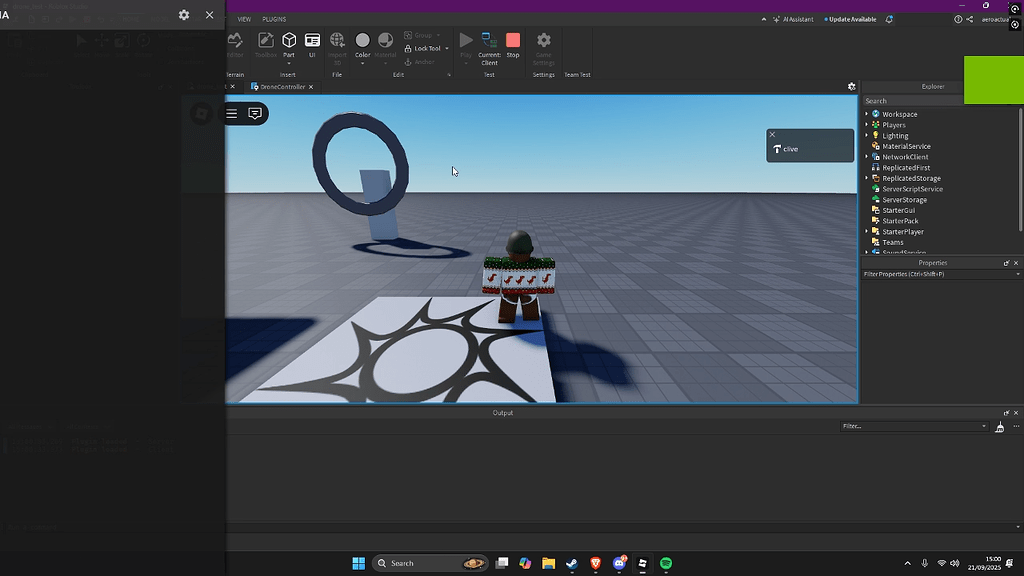Toggle Anchor on the selection

tap(424, 62)
